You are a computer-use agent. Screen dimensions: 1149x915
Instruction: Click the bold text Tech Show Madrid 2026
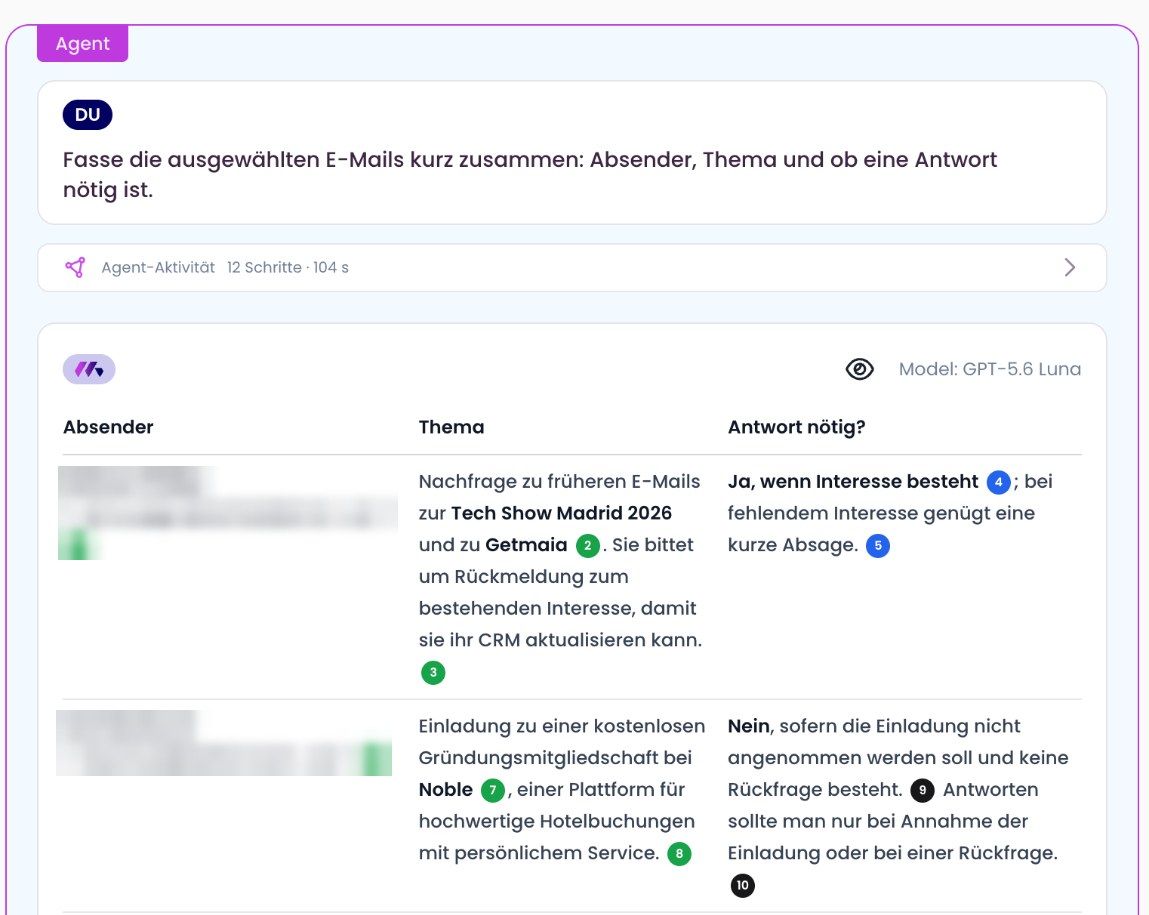[561, 513]
